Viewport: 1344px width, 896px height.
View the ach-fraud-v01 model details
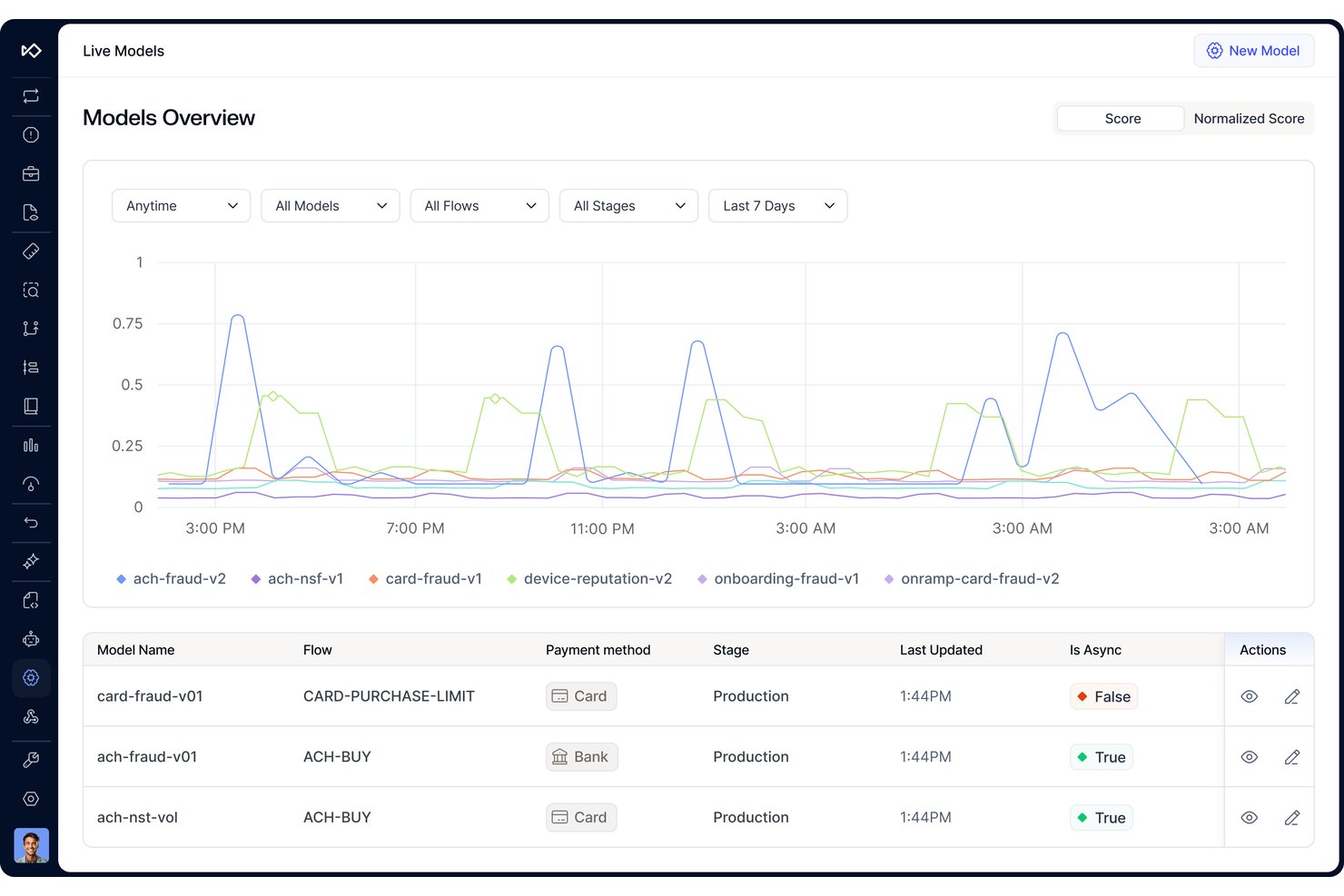coord(1250,757)
